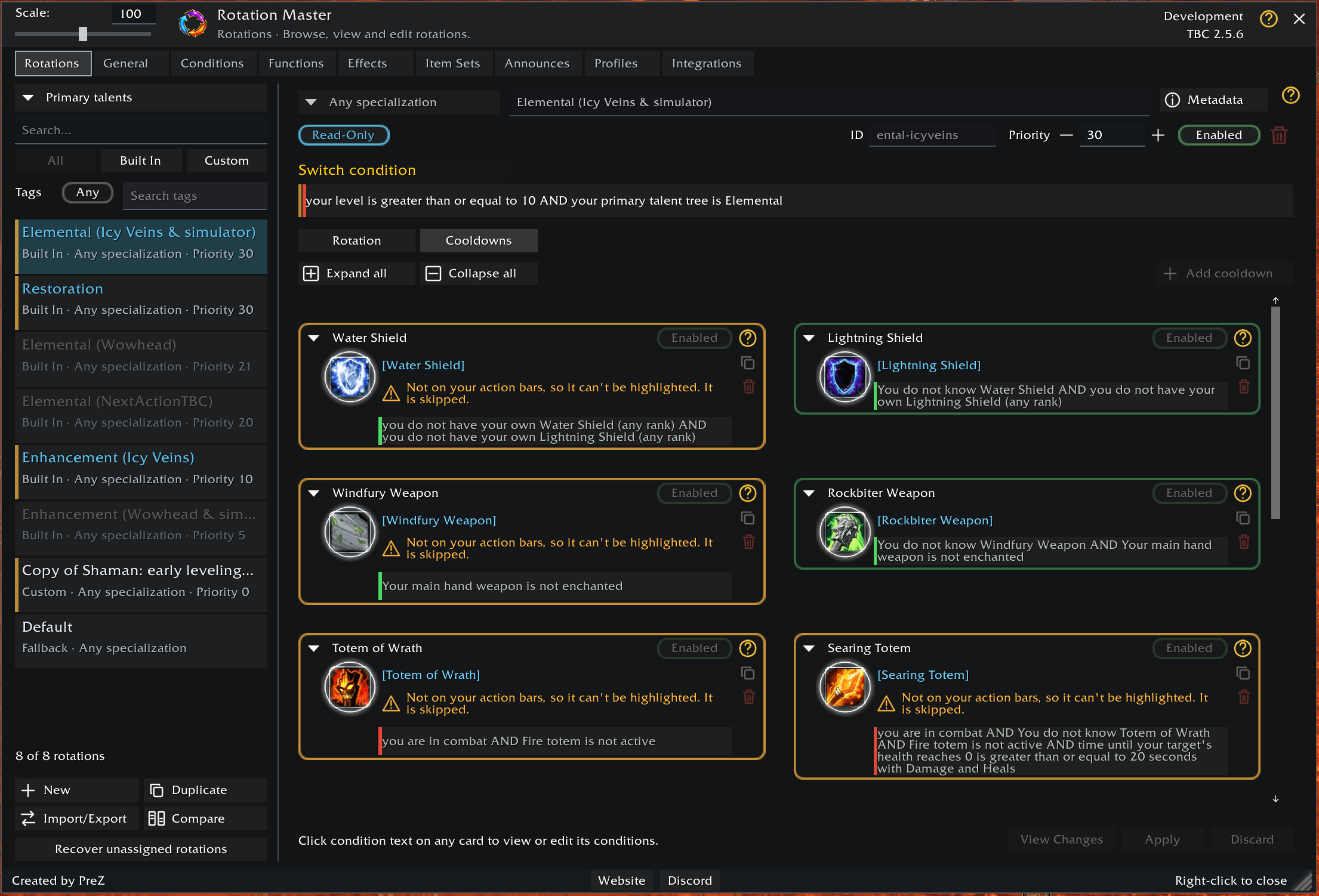
Task: Delete the rotation with the top trash icon
Action: click(x=1279, y=135)
